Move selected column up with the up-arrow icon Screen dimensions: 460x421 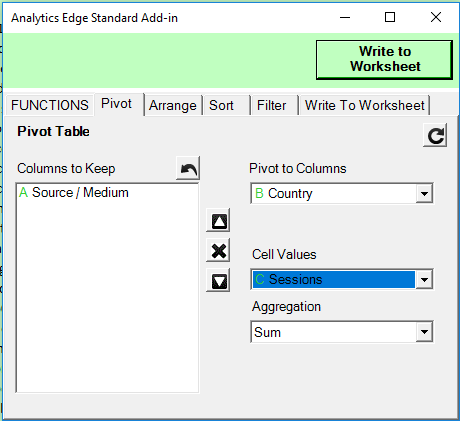pyautogui.click(x=218, y=220)
